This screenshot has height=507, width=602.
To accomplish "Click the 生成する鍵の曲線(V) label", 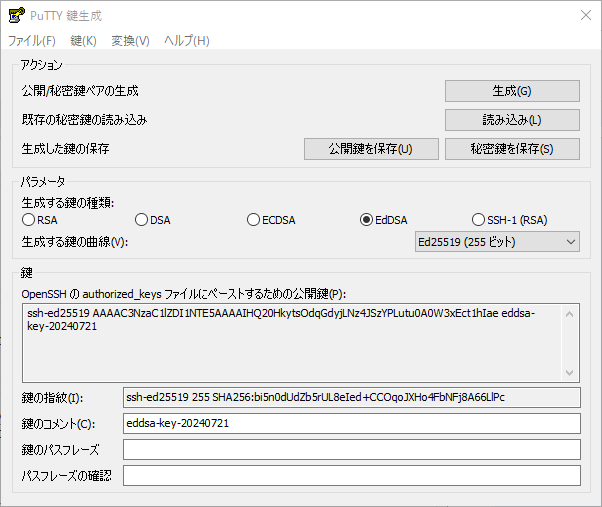I will (x=75, y=242).
